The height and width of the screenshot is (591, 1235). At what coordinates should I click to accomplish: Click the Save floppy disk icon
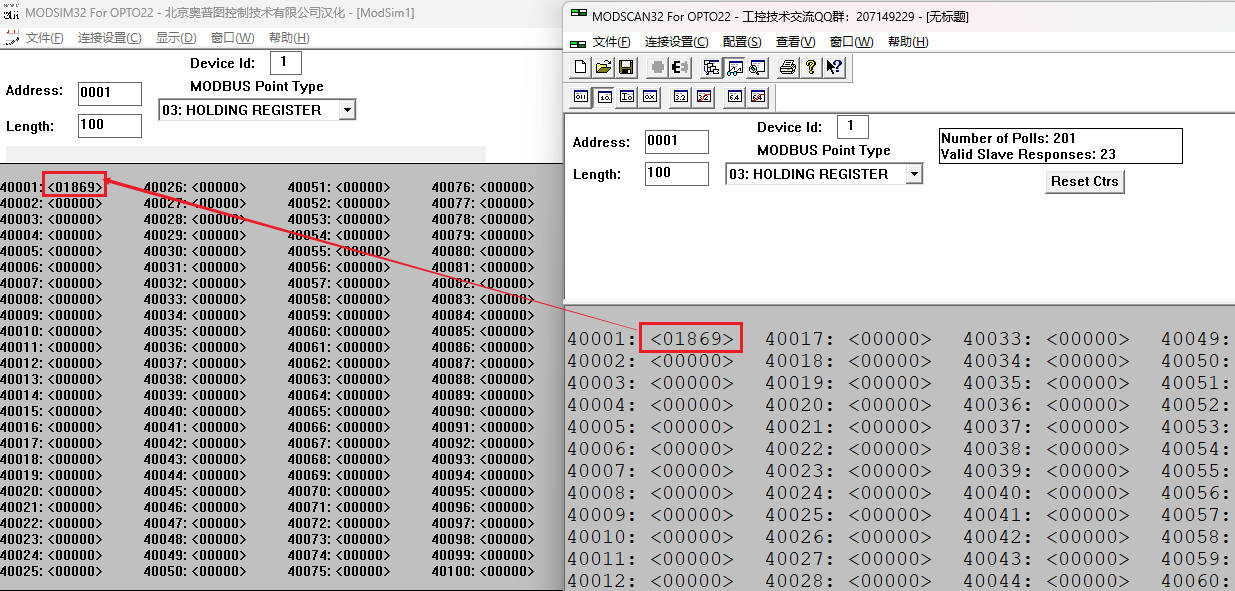(x=626, y=67)
